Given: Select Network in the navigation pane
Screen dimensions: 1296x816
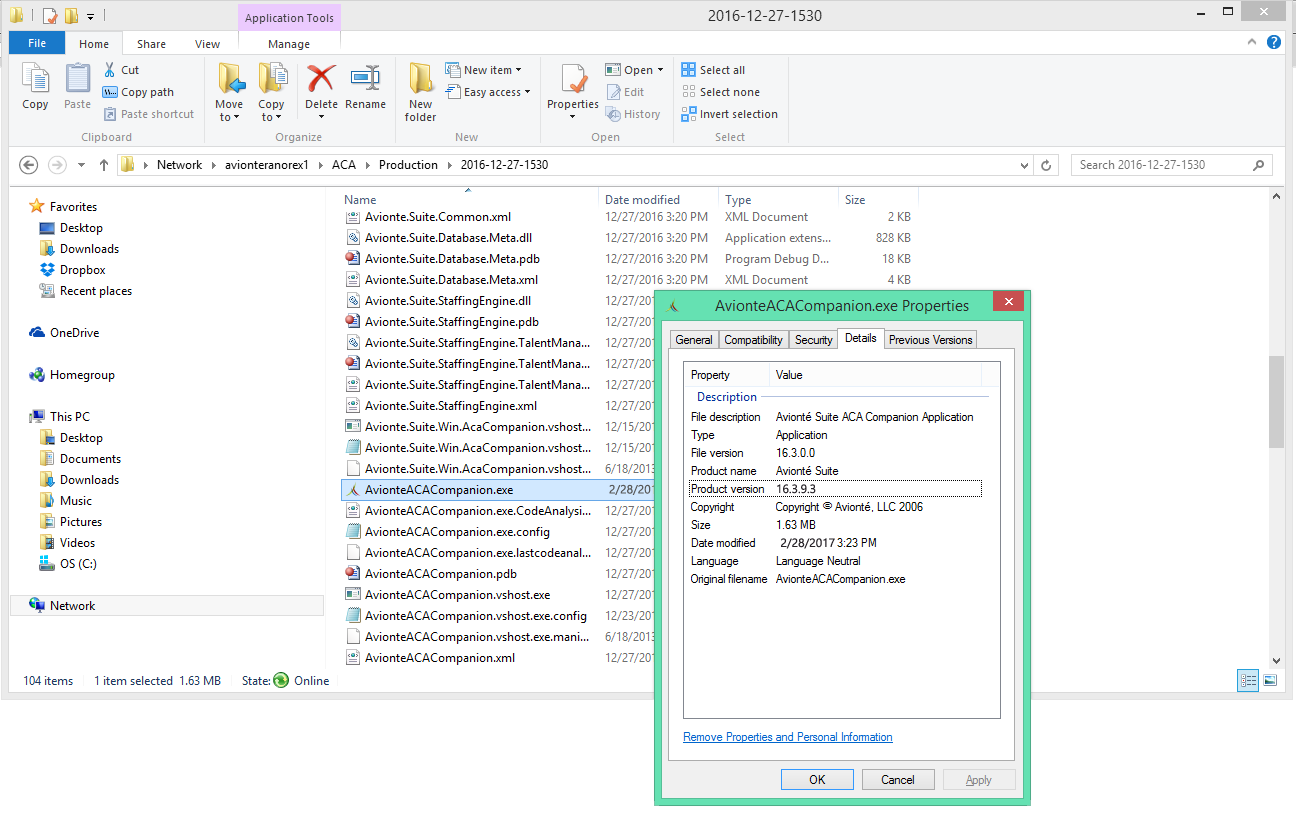Looking at the screenshot, I should (x=167, y=606).
